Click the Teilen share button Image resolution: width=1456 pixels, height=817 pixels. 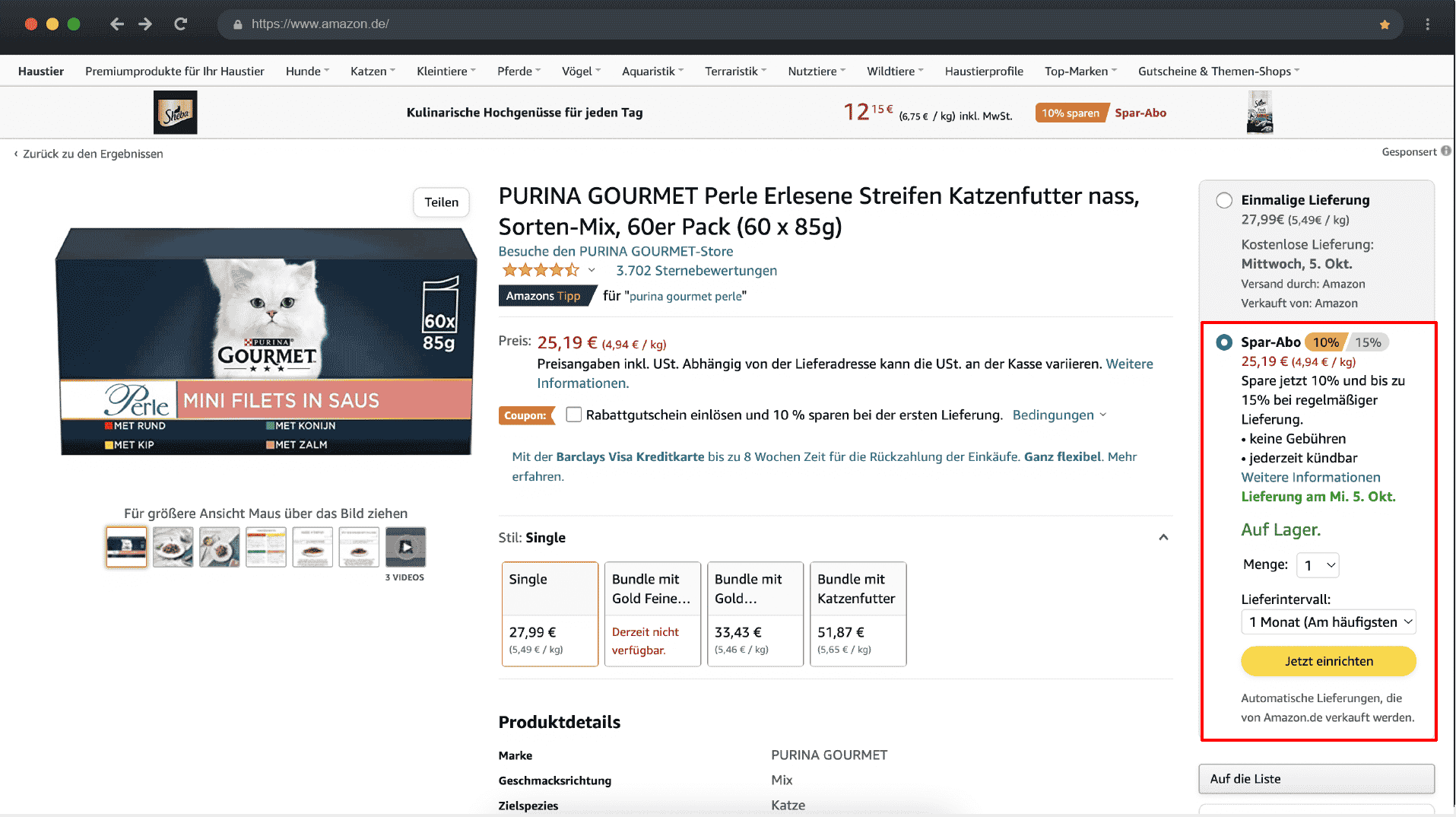441,202
